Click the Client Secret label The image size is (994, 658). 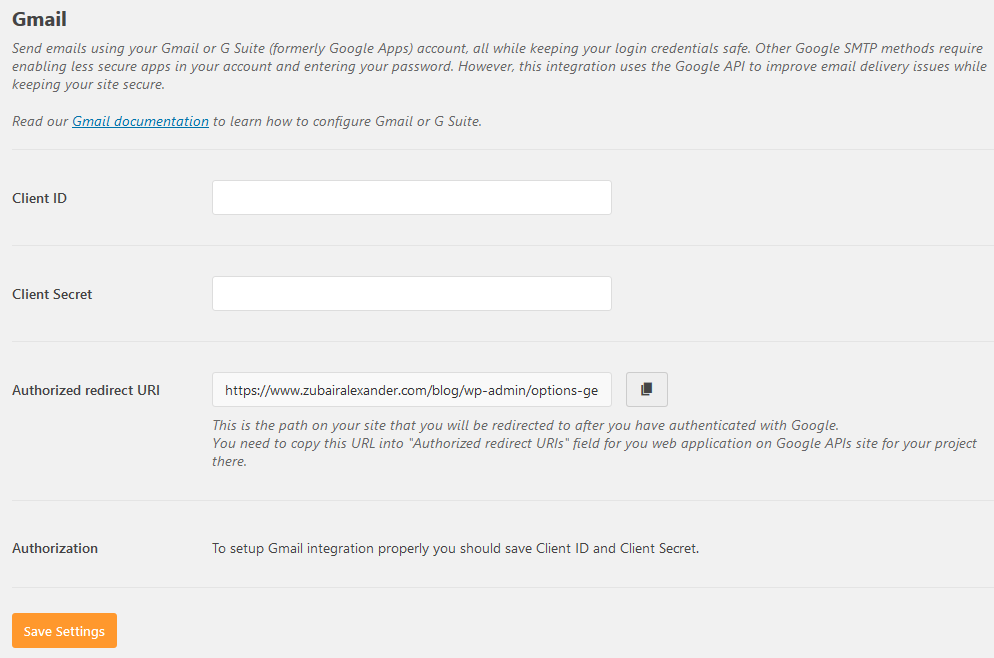52,294
